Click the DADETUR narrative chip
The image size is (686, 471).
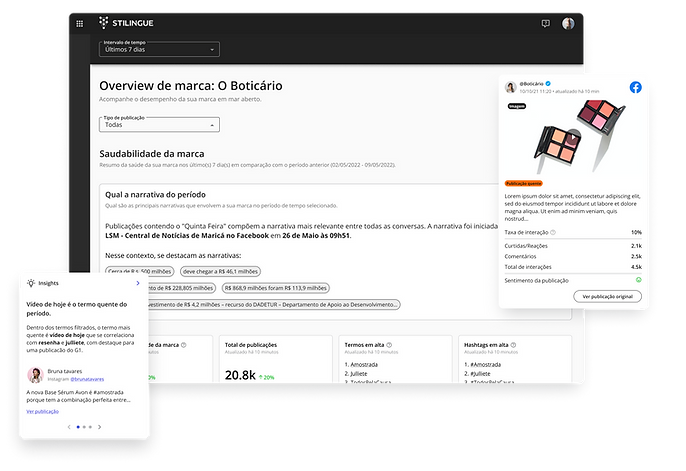pos(275,305)
